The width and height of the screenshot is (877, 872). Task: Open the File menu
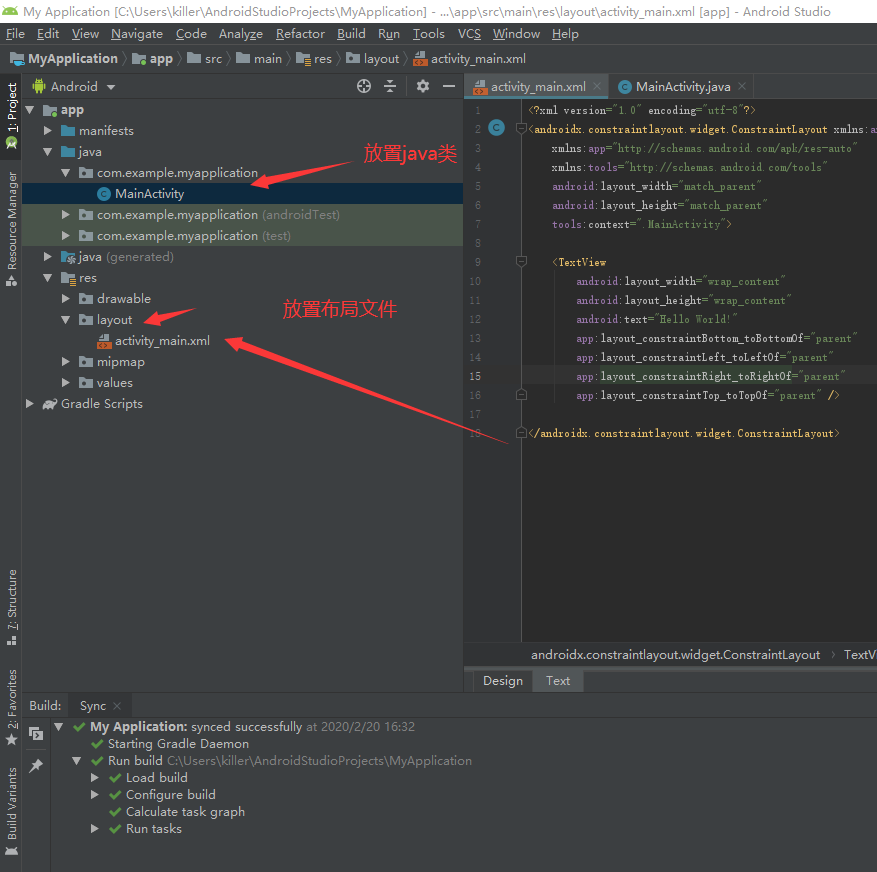point(15,34)
